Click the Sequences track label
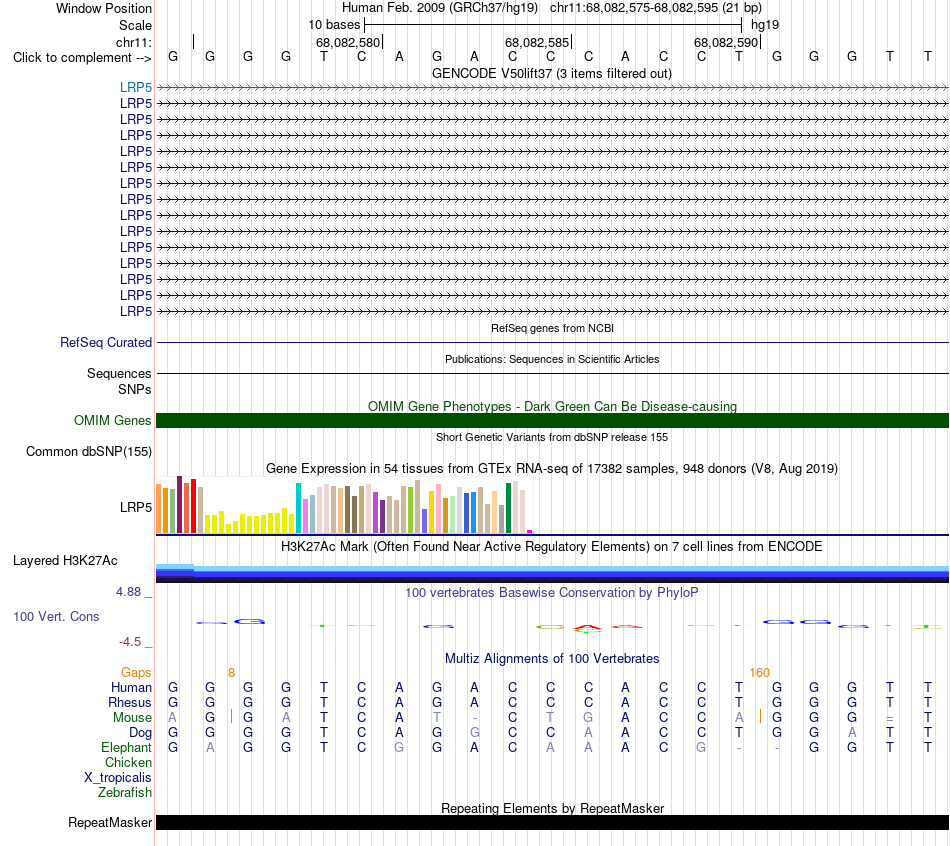 [119, 373]
